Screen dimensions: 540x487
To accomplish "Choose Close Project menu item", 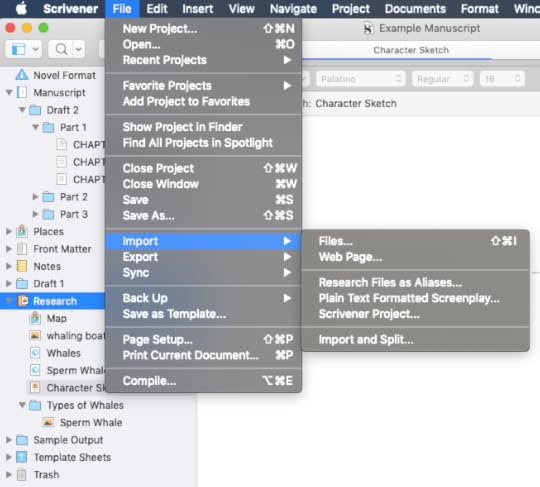I will [204, 168].
